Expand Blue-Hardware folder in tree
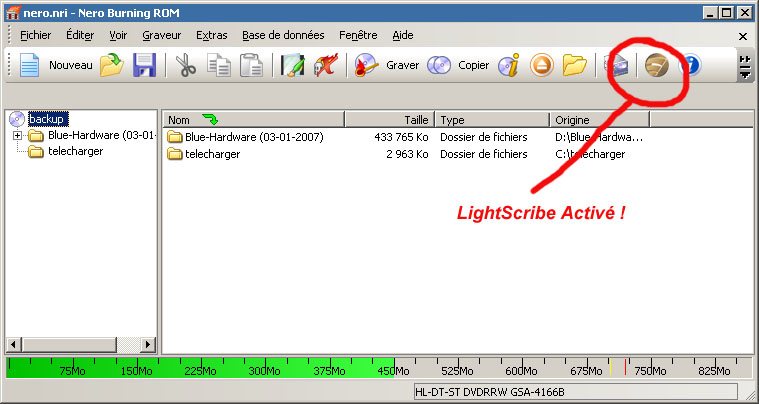This screenshot has height=404, width=759. (17, 135)
